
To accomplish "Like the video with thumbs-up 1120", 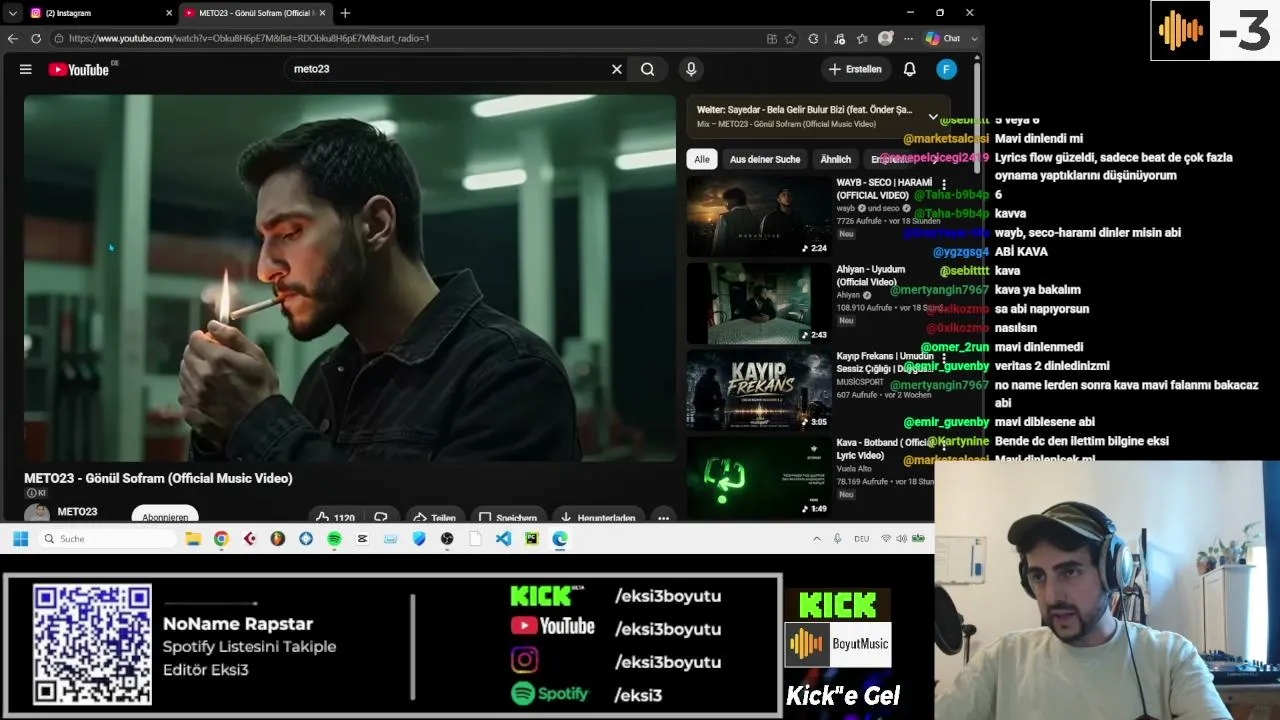I will [335, 517].
